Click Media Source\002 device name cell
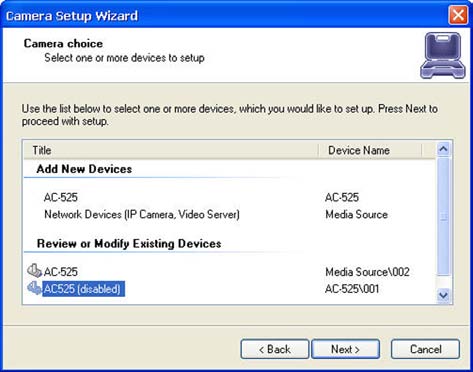The height and width of the screenshot is (372, 473). click(367, 272)
